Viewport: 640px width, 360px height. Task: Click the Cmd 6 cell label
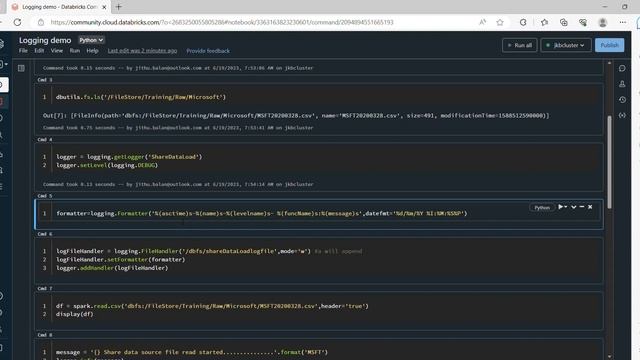click(x=45, y=234)
